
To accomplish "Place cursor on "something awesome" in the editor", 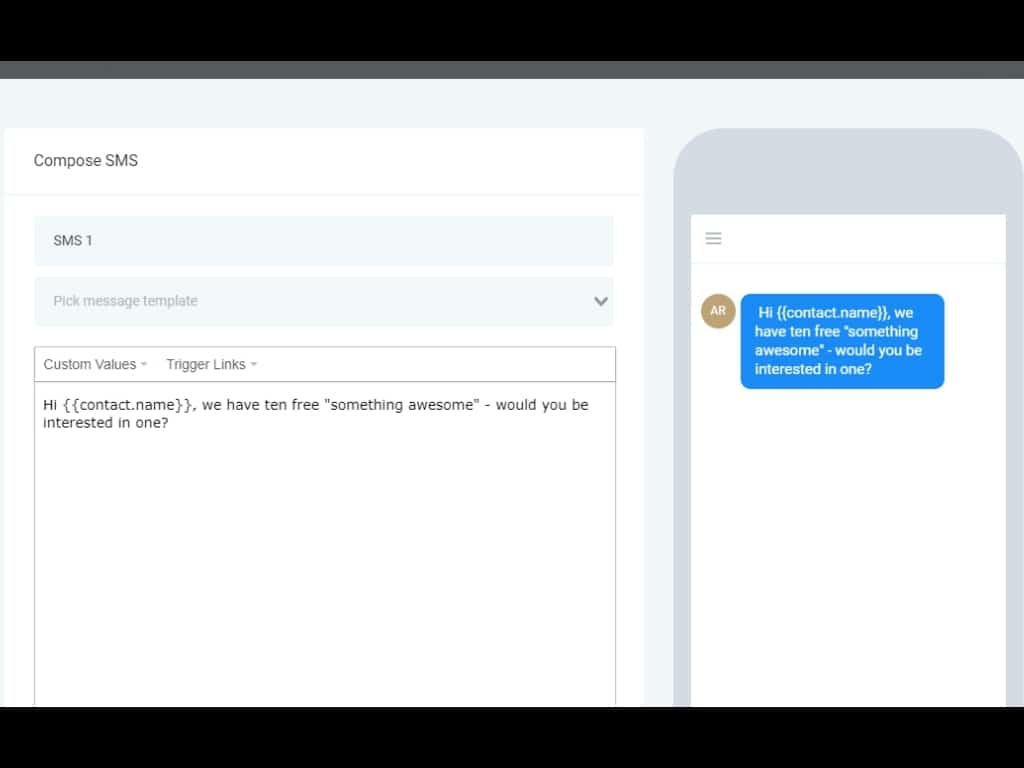I will [401, 405].
